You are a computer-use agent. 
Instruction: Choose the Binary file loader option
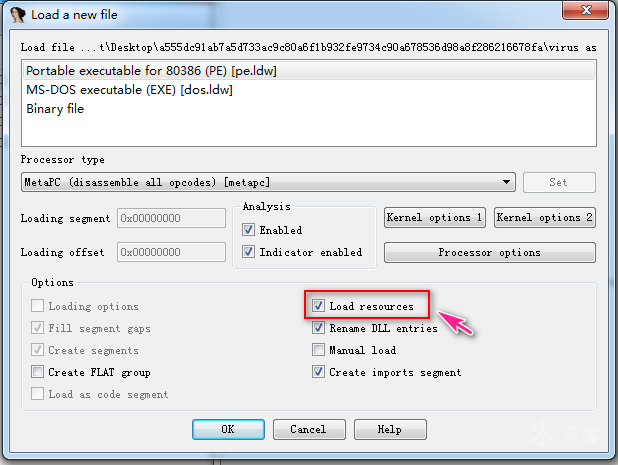click(x=55, y=109)
